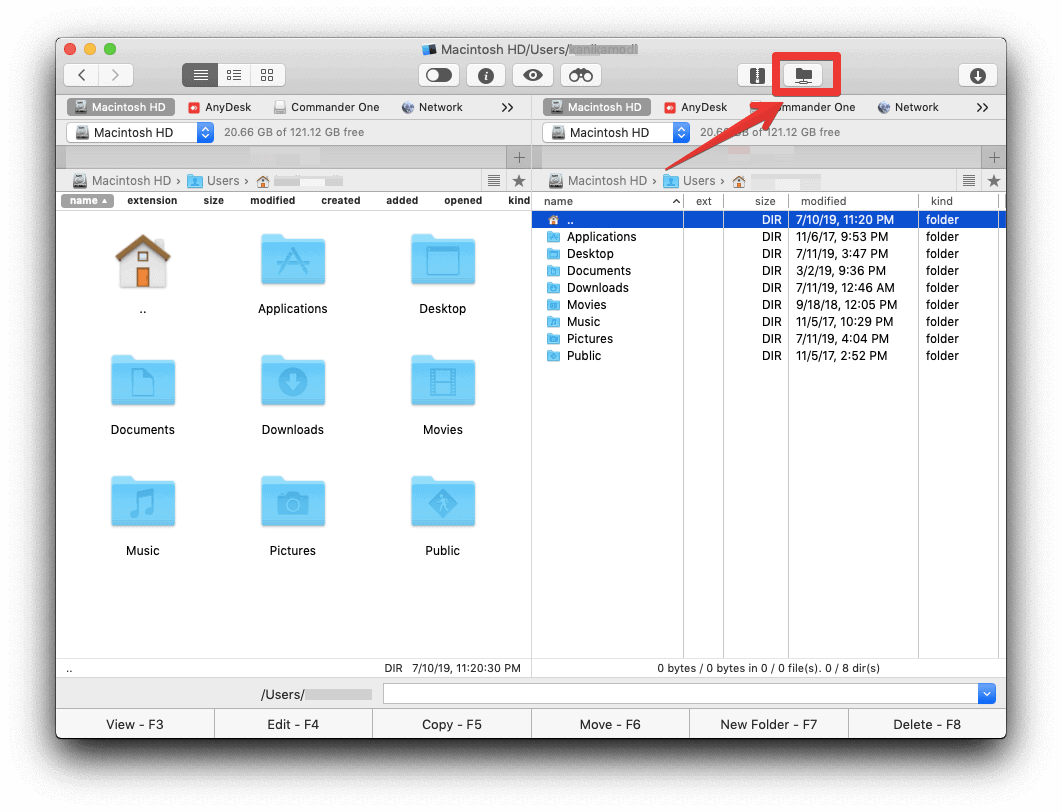The image size is (1062, 812).
Task: Open search with the binoculars icon
Action: [x=580, y=75]
